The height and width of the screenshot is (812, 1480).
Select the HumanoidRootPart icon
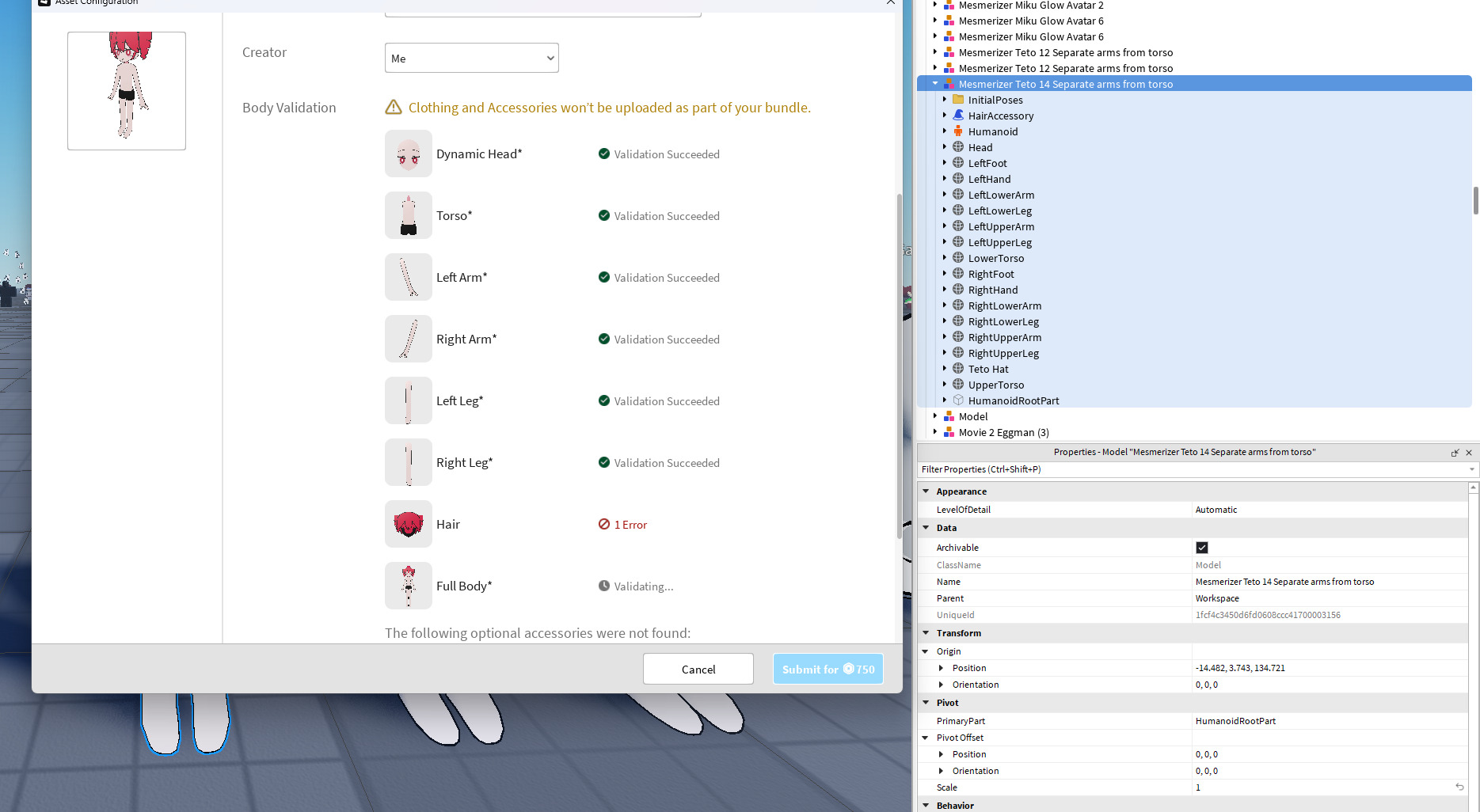(x=958, y=400)
